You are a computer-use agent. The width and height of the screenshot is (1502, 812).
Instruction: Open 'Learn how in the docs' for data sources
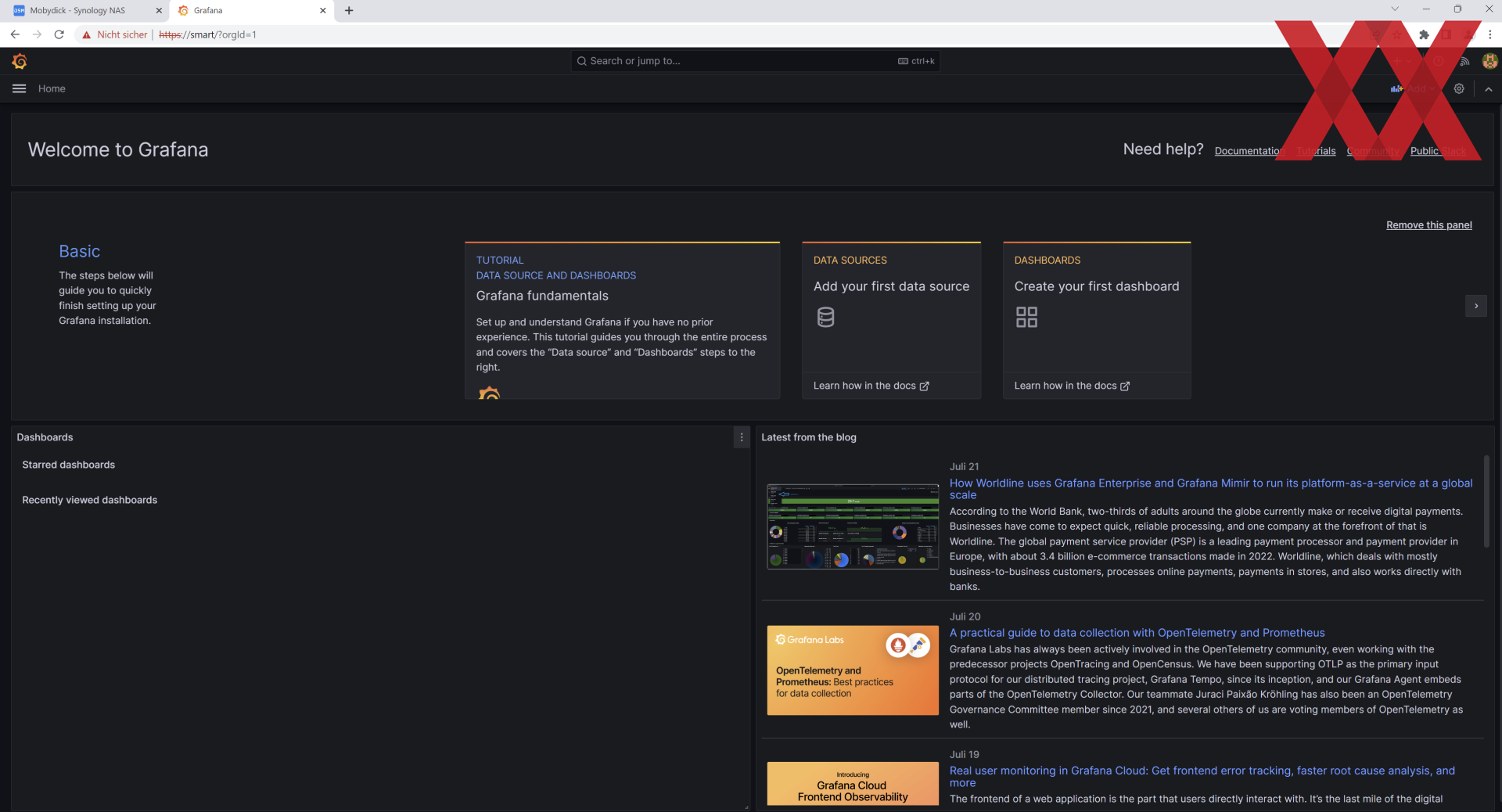point(871,386)
